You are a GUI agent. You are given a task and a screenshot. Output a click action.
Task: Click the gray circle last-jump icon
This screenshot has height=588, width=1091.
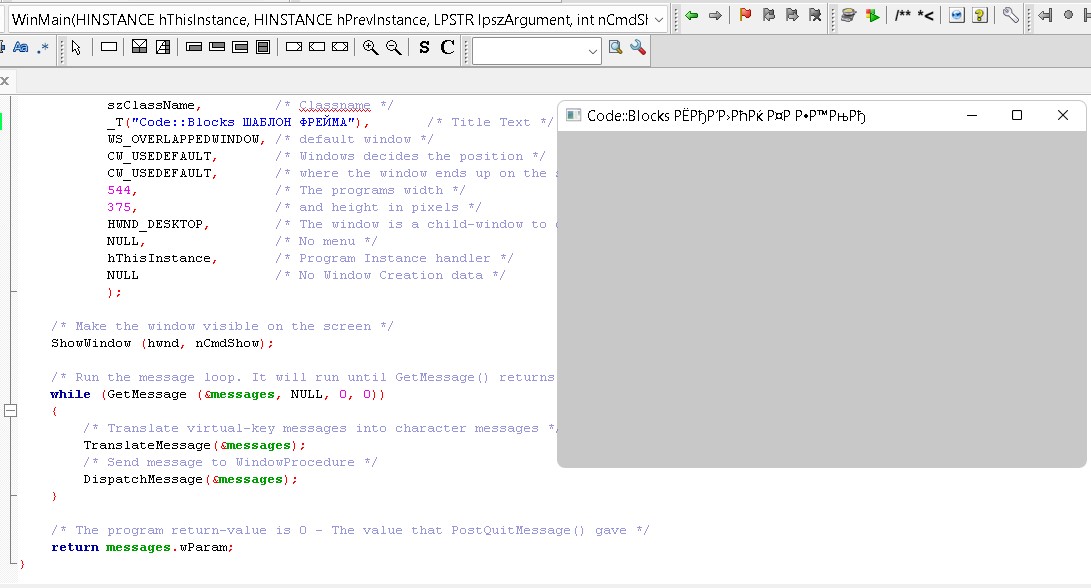tap(1069, 15)
